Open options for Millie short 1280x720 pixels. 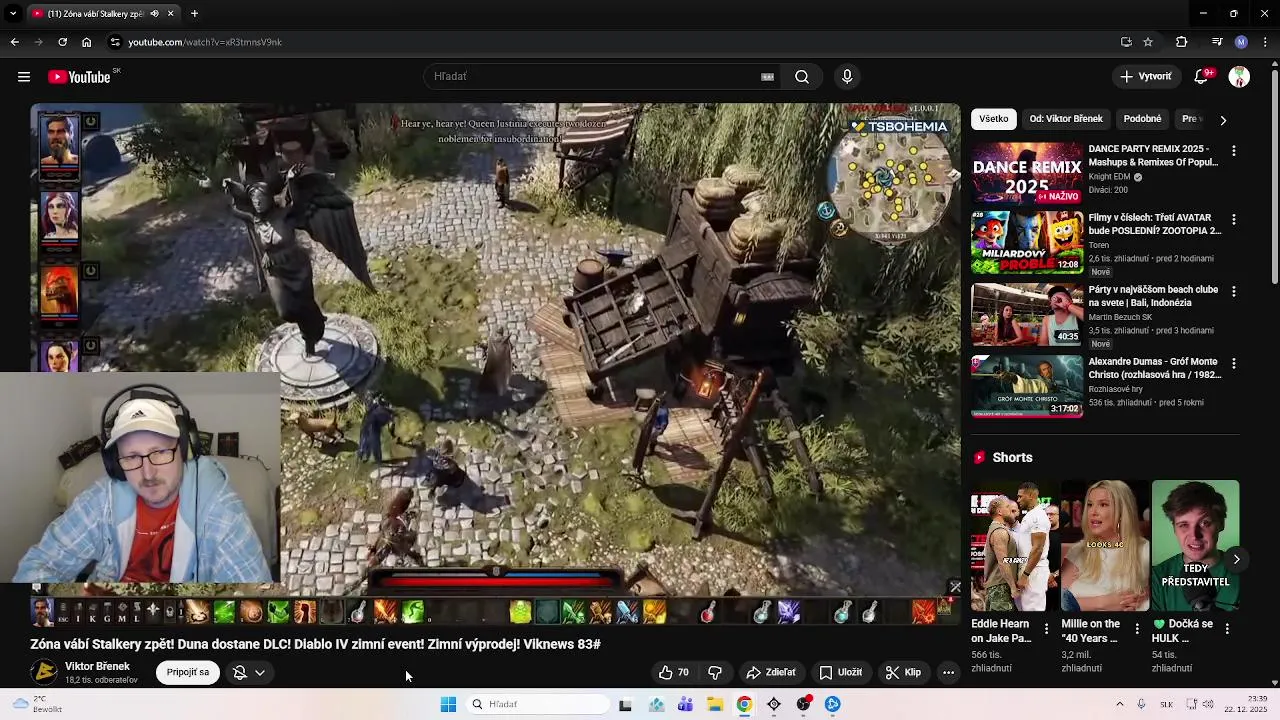click(x=1136, y=629)
